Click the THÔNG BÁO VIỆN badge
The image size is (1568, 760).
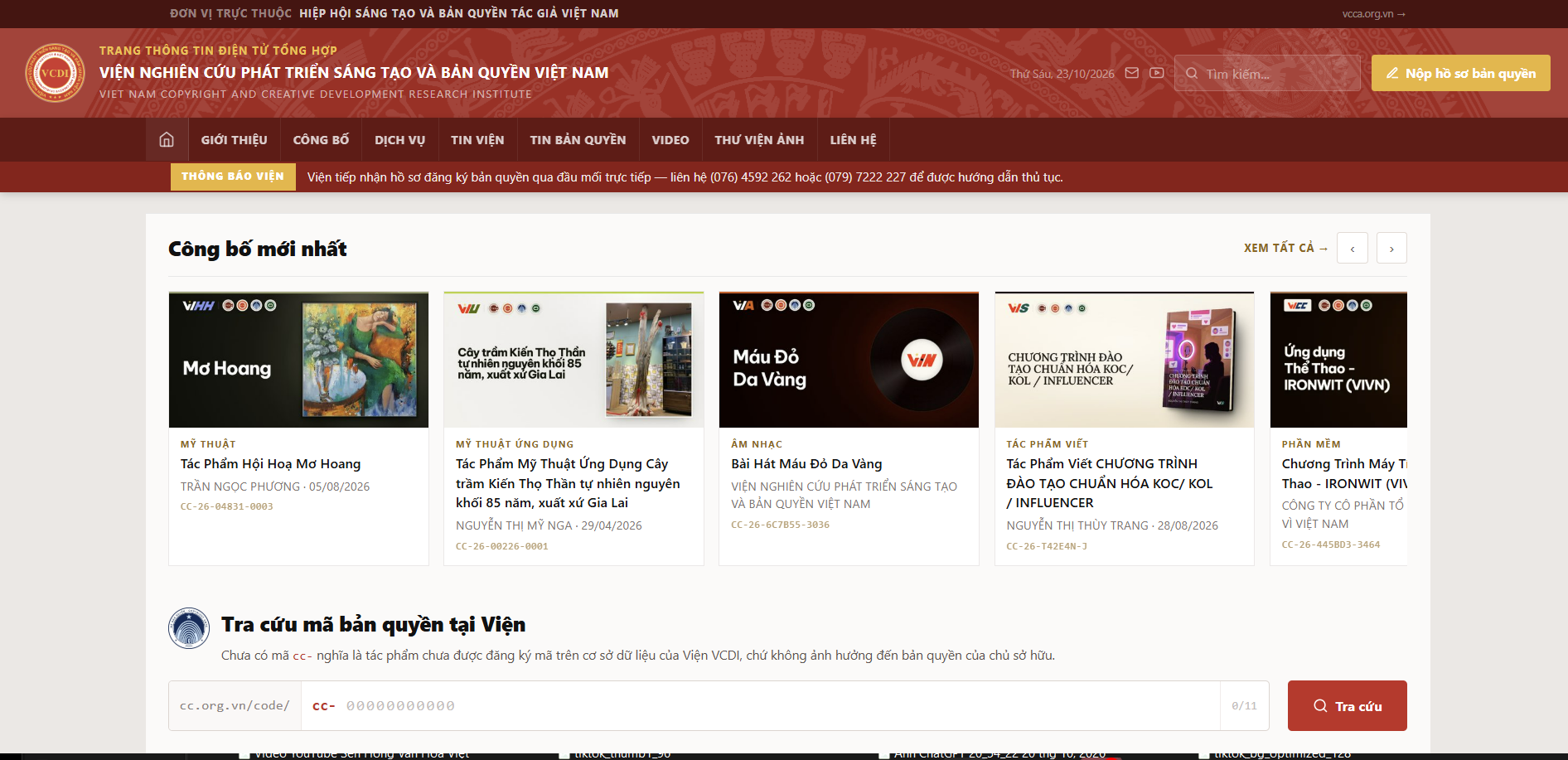click(x=233, y=177)
